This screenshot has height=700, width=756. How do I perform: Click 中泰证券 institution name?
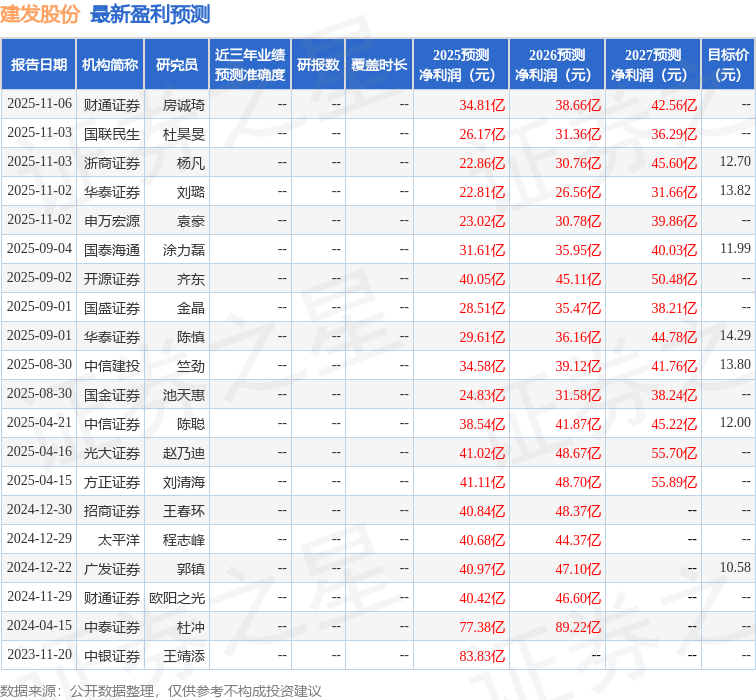click(x=112, y=627)
